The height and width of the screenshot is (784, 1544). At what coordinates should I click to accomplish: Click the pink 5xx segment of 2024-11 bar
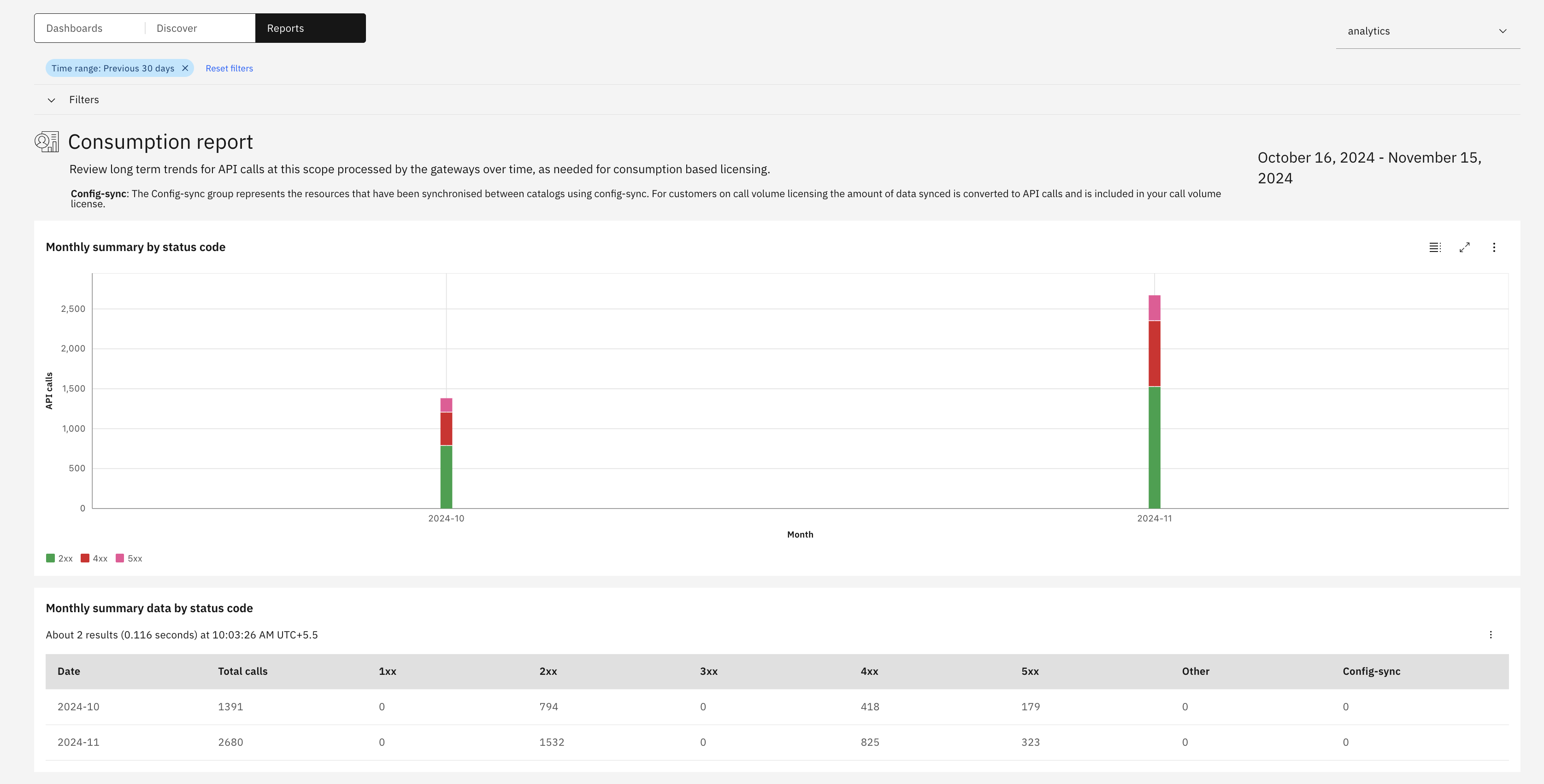pos(1154,308)
